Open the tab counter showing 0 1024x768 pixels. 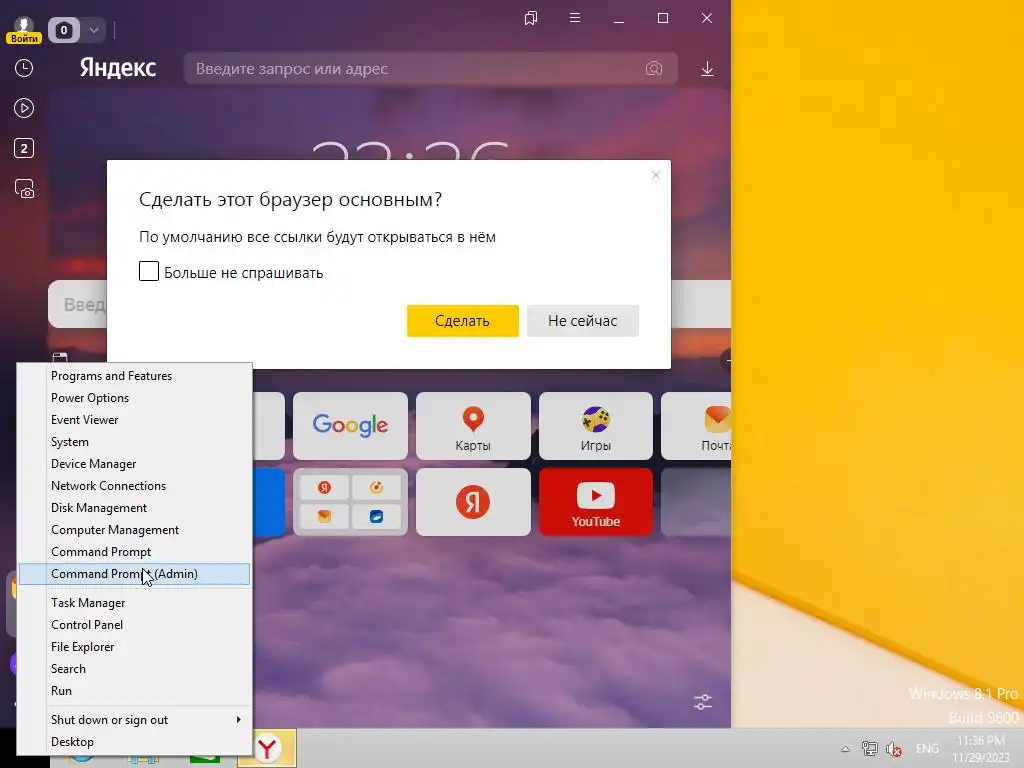pyautogui.click(x=64, y=30)
